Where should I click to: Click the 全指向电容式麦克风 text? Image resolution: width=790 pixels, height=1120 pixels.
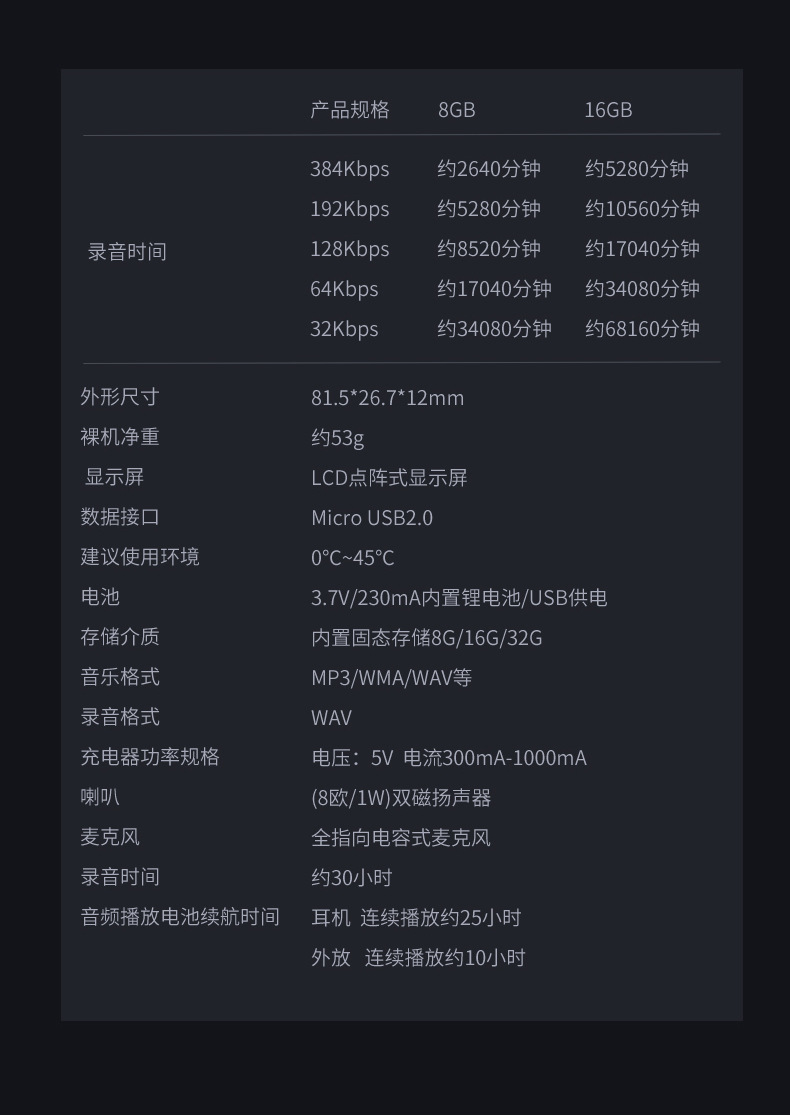pos(400,838)
